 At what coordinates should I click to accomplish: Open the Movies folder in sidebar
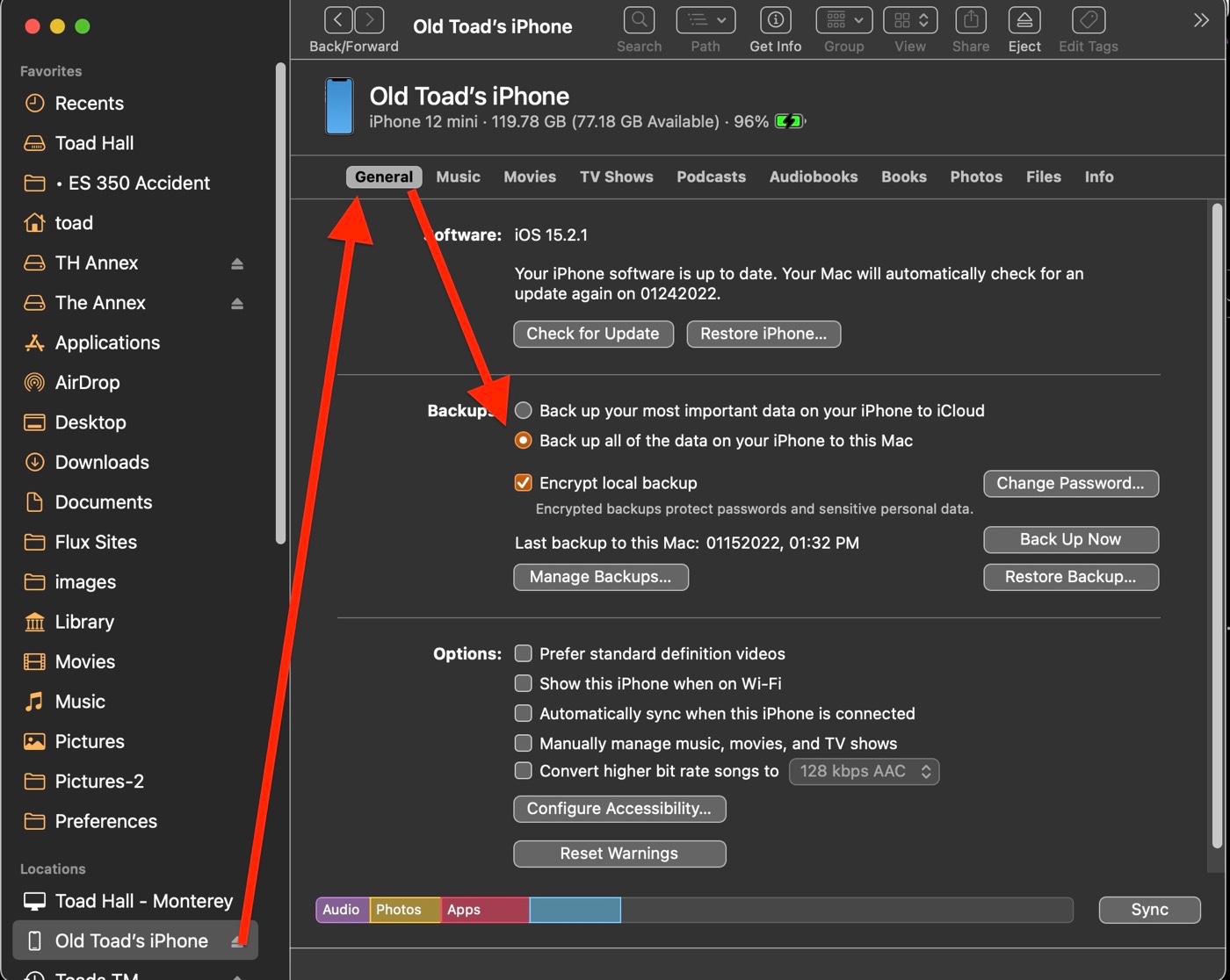pos(84,662)
